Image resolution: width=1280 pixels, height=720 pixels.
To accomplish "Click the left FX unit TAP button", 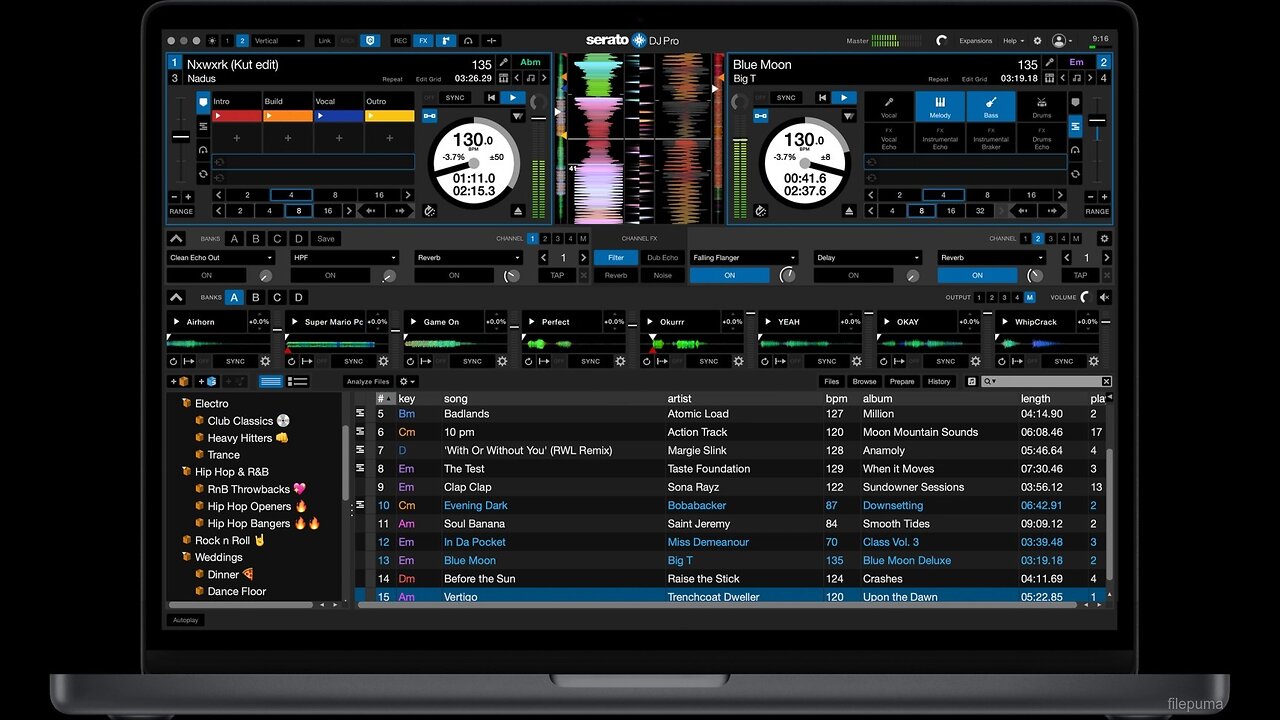I will pyautogui.click(x=557, y=276).
